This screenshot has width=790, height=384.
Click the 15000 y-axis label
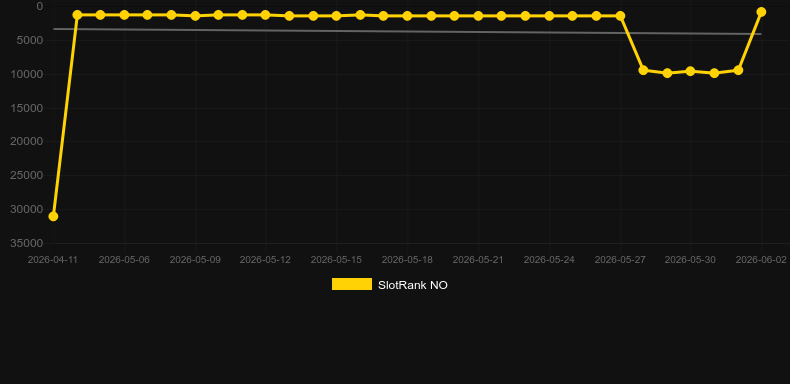[x=27, y=108]
